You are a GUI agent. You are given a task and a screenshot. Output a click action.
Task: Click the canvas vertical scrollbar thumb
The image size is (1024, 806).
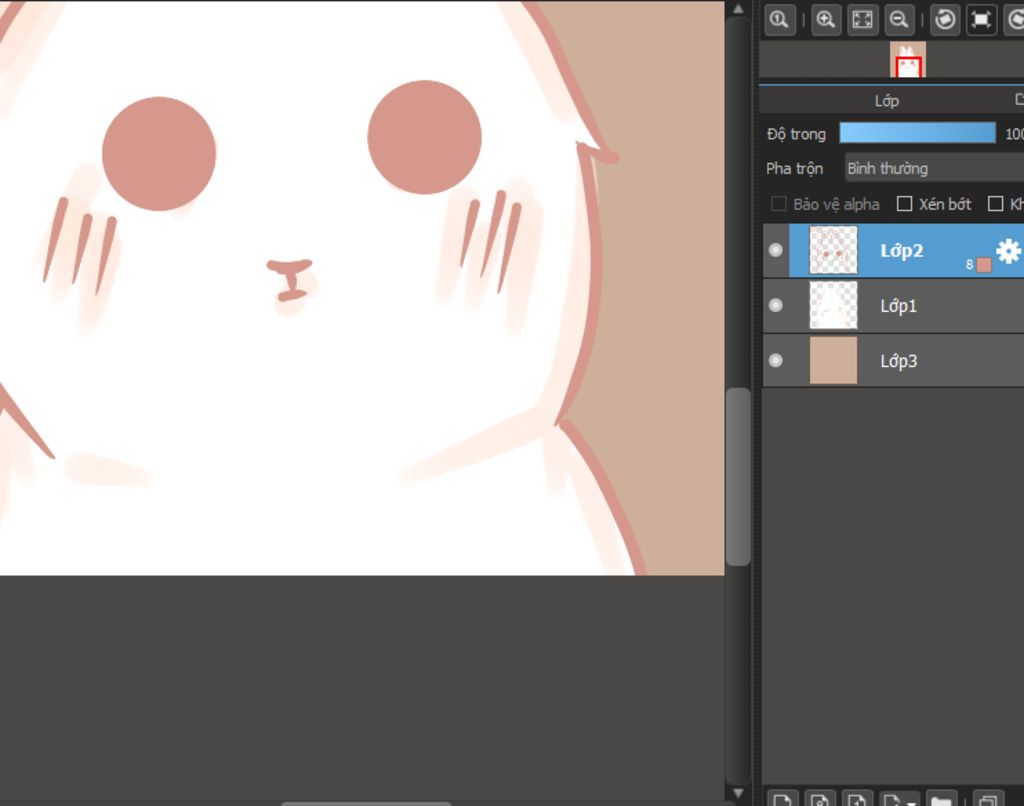point(738,477)
